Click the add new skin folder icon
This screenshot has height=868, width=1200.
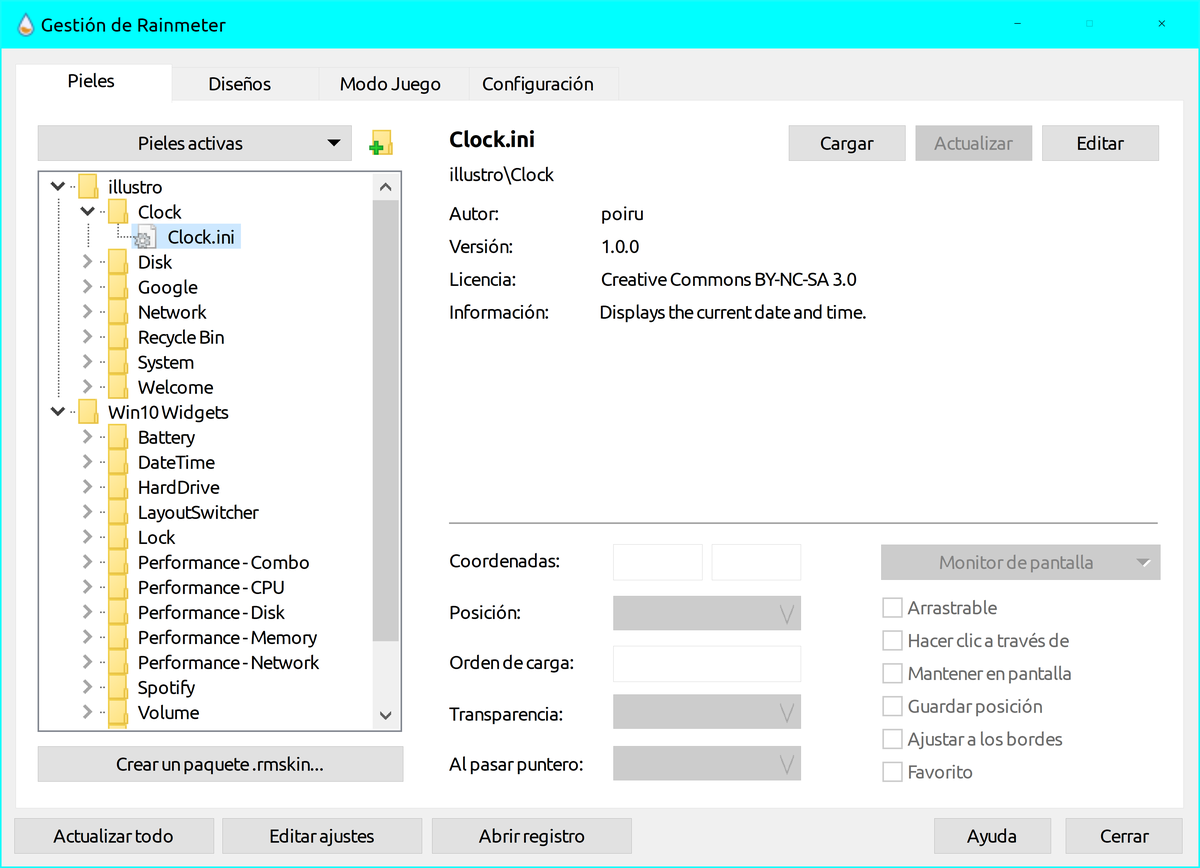pyautogui.click(x=381, y=143)
